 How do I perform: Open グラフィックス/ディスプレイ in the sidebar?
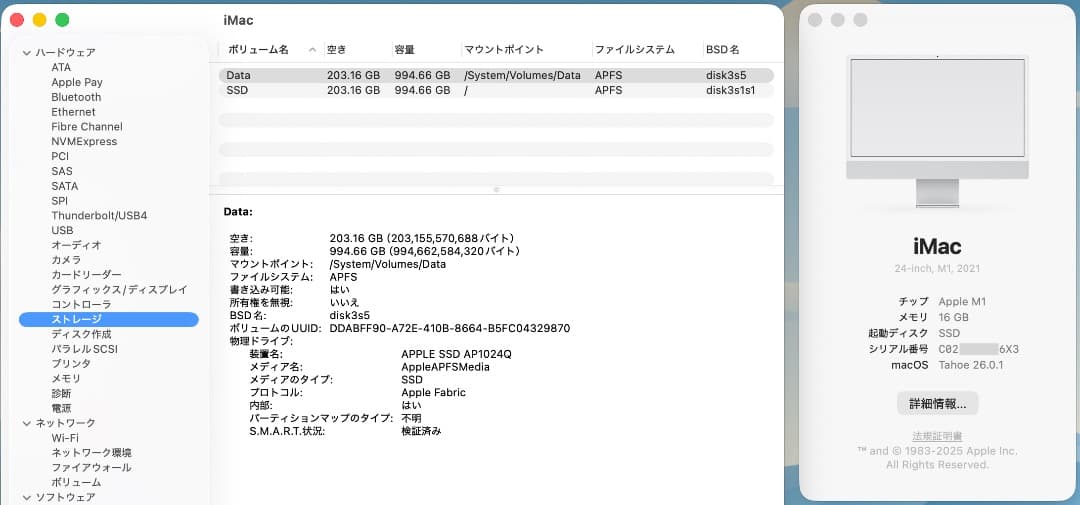(x=119, y=289)
